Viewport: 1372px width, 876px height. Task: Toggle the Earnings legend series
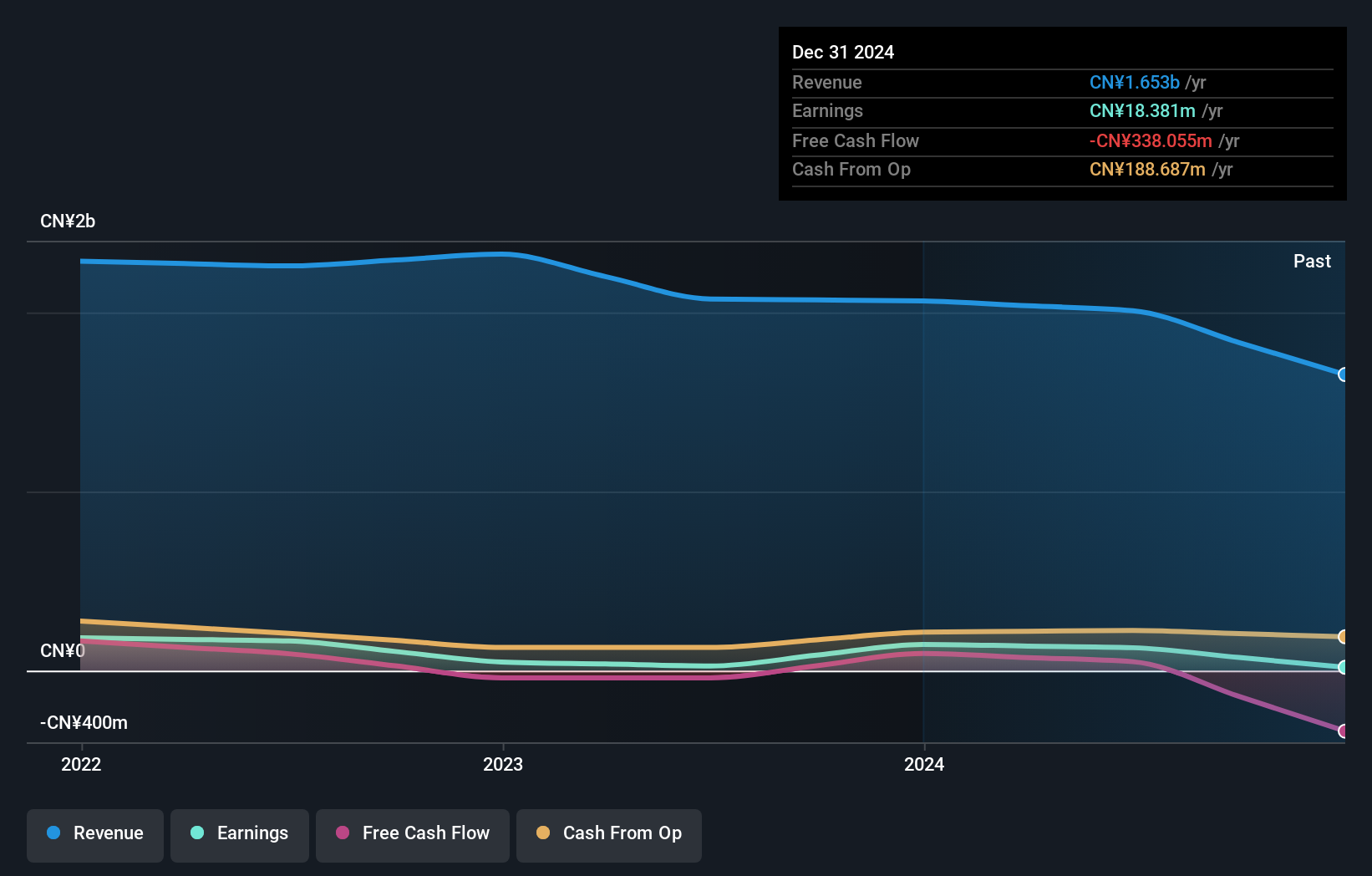[x=240, y=835]
